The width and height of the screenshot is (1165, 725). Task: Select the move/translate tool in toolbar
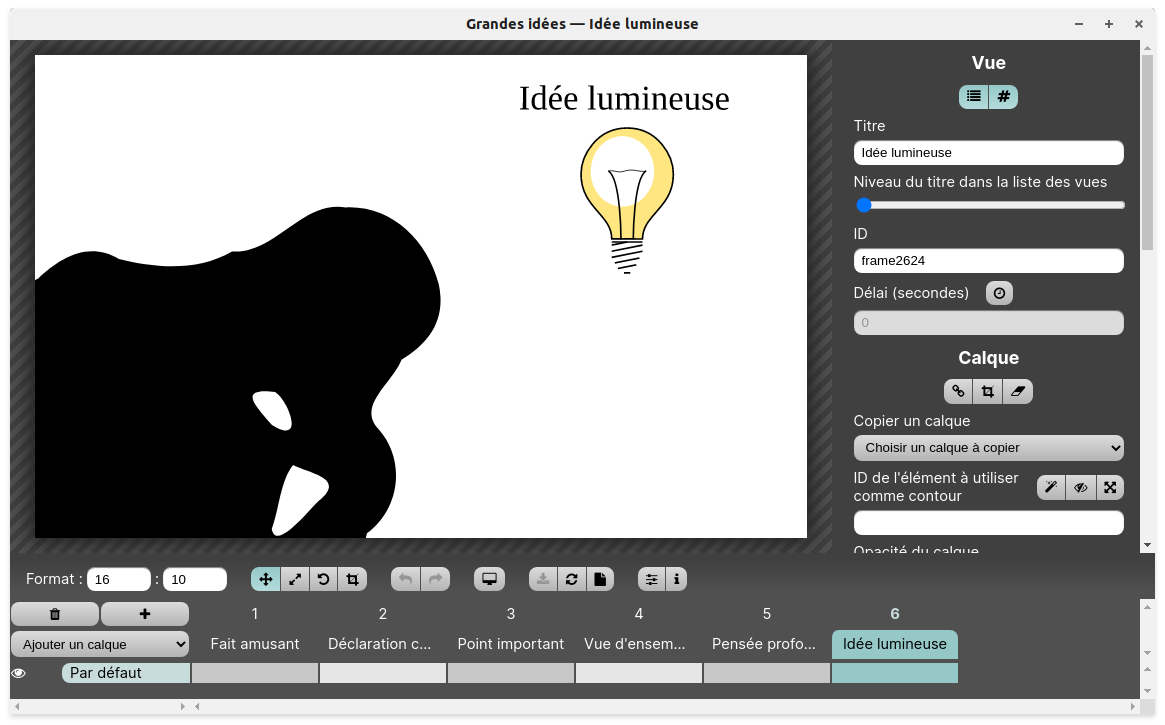(266, 579)
